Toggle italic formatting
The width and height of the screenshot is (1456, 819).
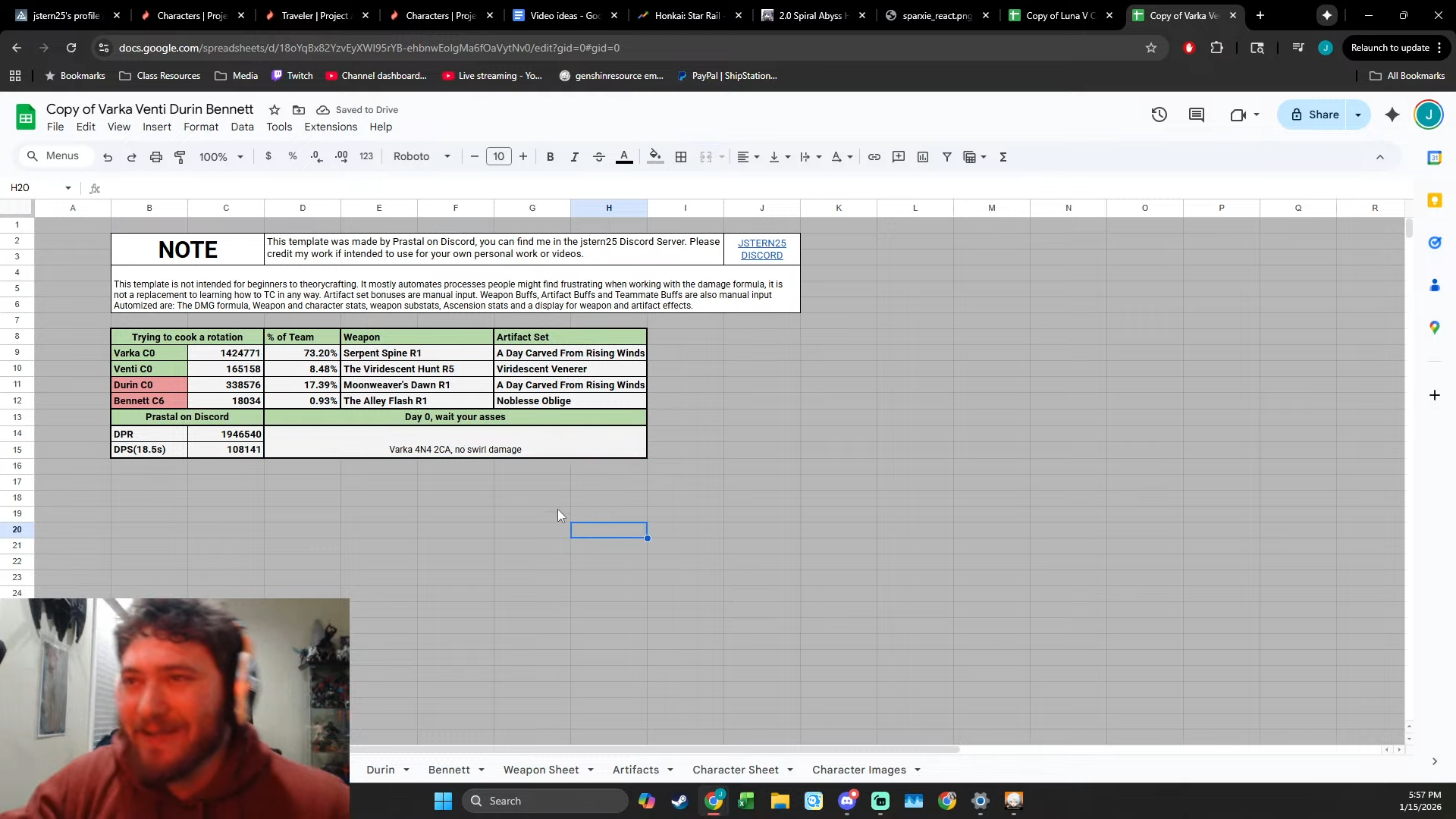(x=574, y=157)
